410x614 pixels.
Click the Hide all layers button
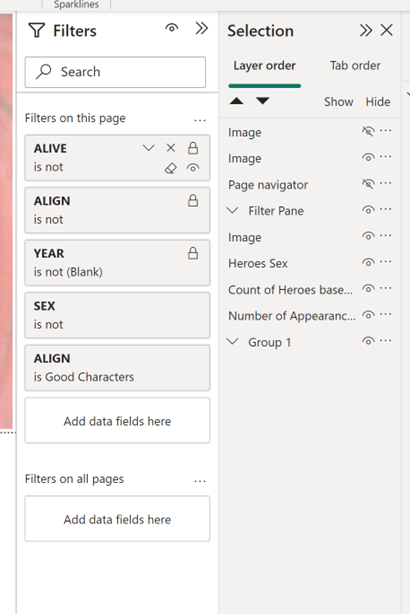click(x=378, y=102)
